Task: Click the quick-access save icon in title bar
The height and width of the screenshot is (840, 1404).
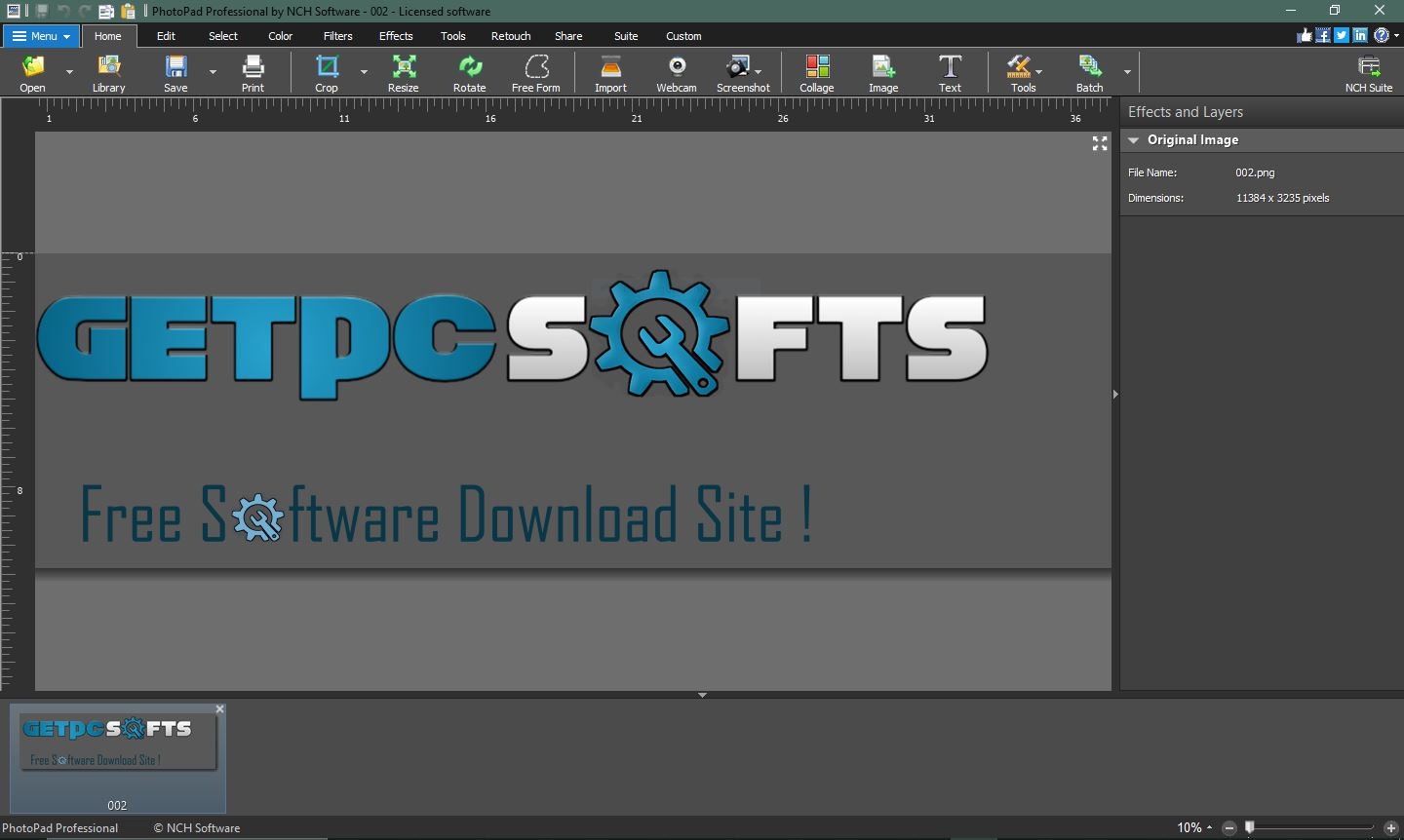Action: [x=42, y=11]
